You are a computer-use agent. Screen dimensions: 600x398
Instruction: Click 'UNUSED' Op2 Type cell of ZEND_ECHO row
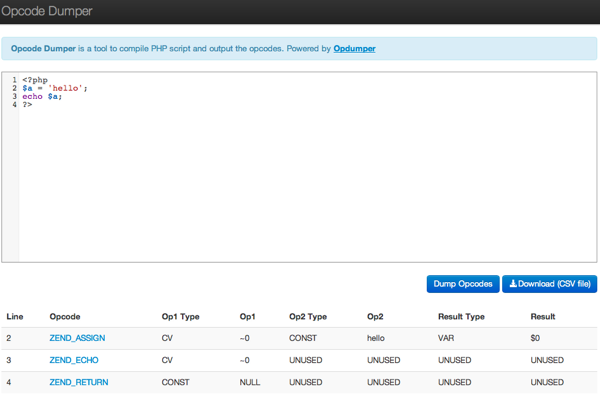click(x=306, y=360)
